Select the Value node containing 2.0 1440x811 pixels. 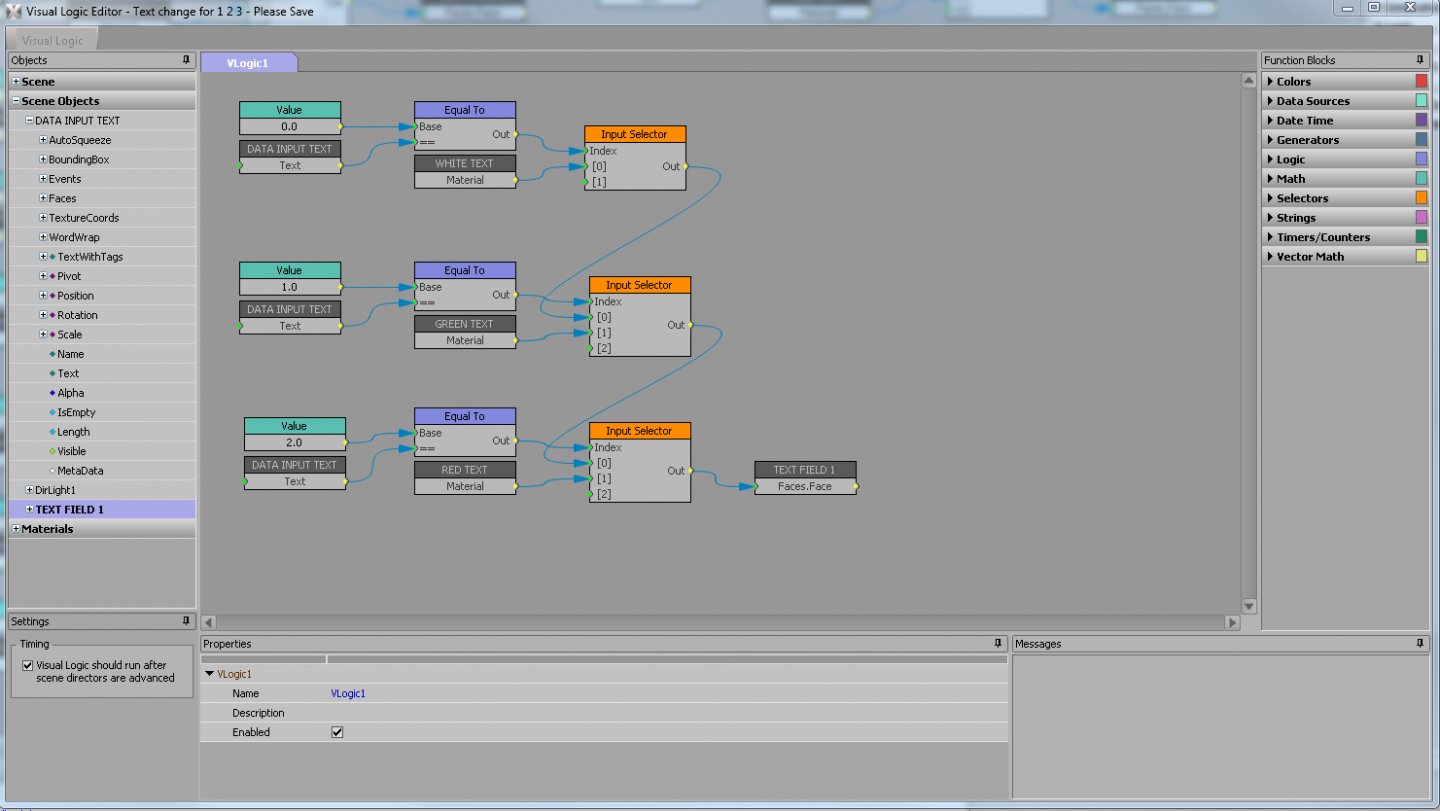pyautogui.click(x=295, y=434)
